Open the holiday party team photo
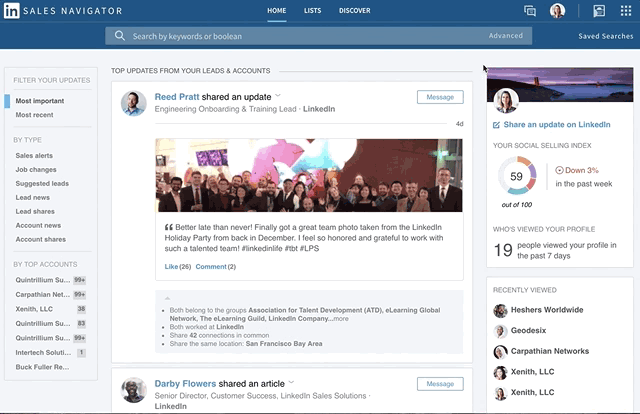 309,175
